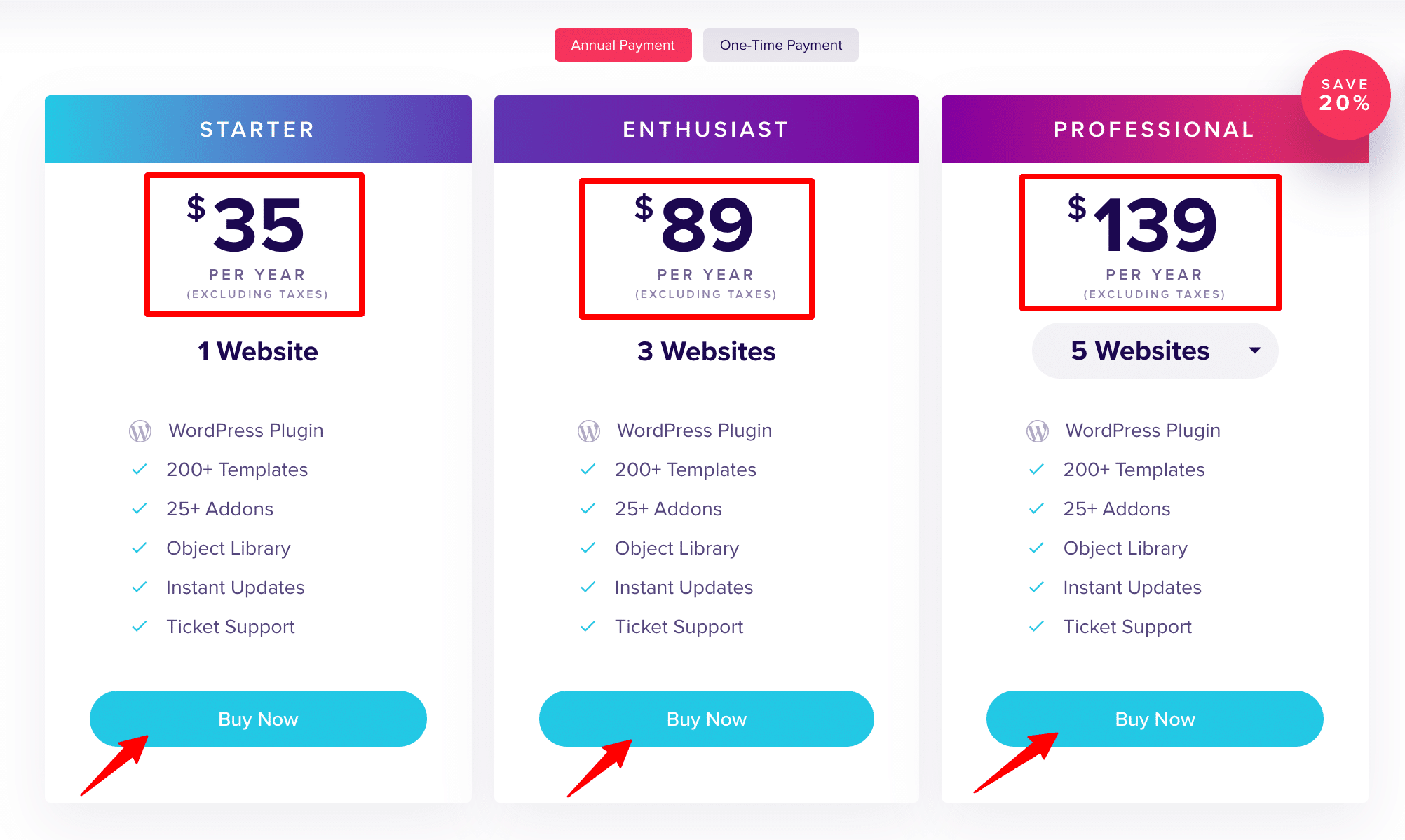The width and height of the screenshot is (1405, 840).
Task: Click the 3 Websites label
Action: [707, 351]
